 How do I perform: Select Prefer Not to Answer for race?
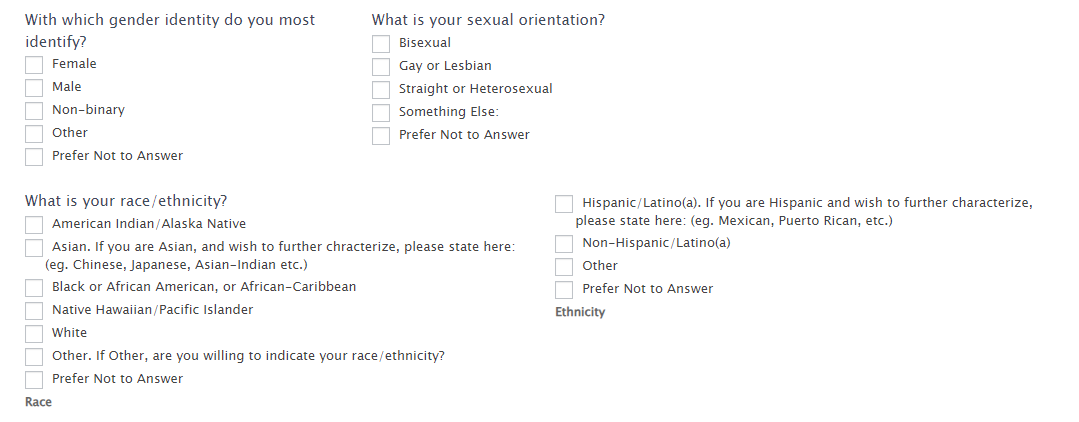(x=34, y=380)
